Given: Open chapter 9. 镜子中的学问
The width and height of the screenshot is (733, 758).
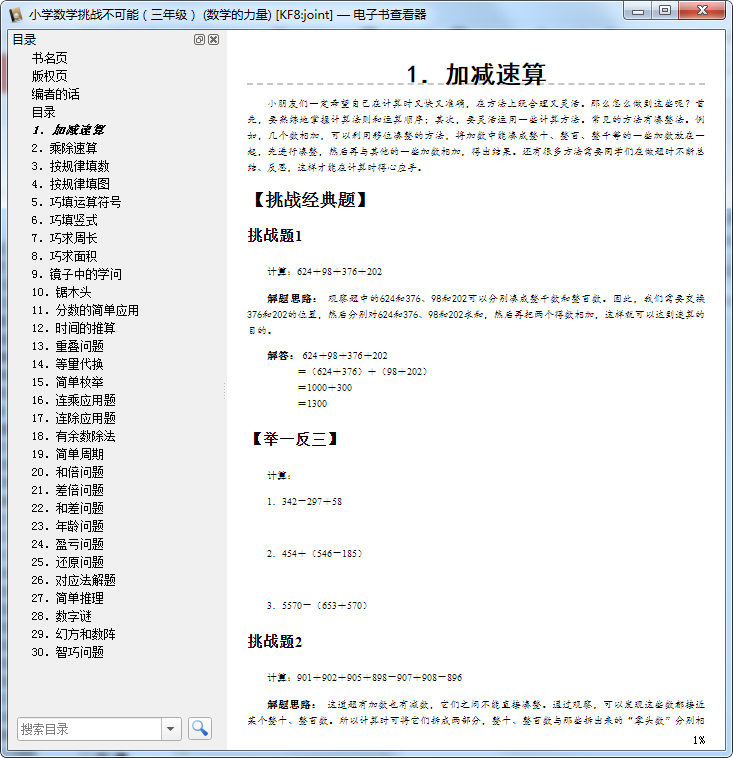Looking at the screenshot, I should pos(76,274).
